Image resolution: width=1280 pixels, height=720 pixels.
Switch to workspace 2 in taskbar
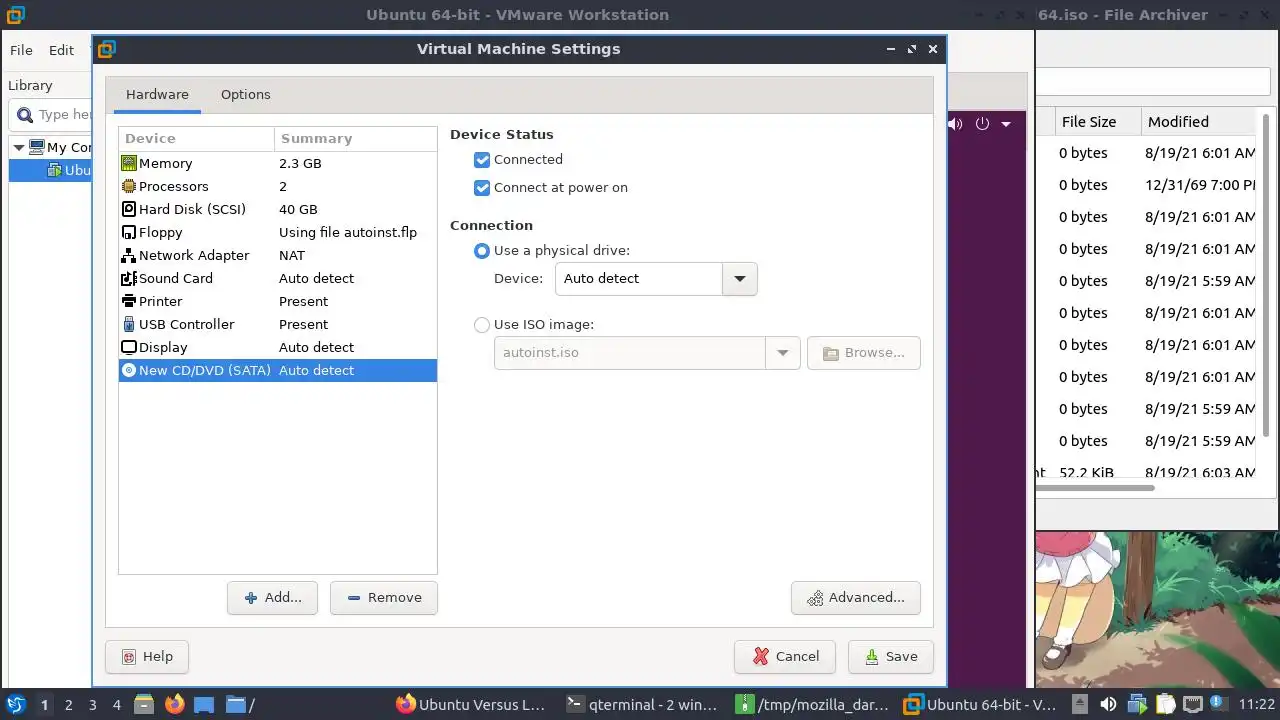pos(68,705)
